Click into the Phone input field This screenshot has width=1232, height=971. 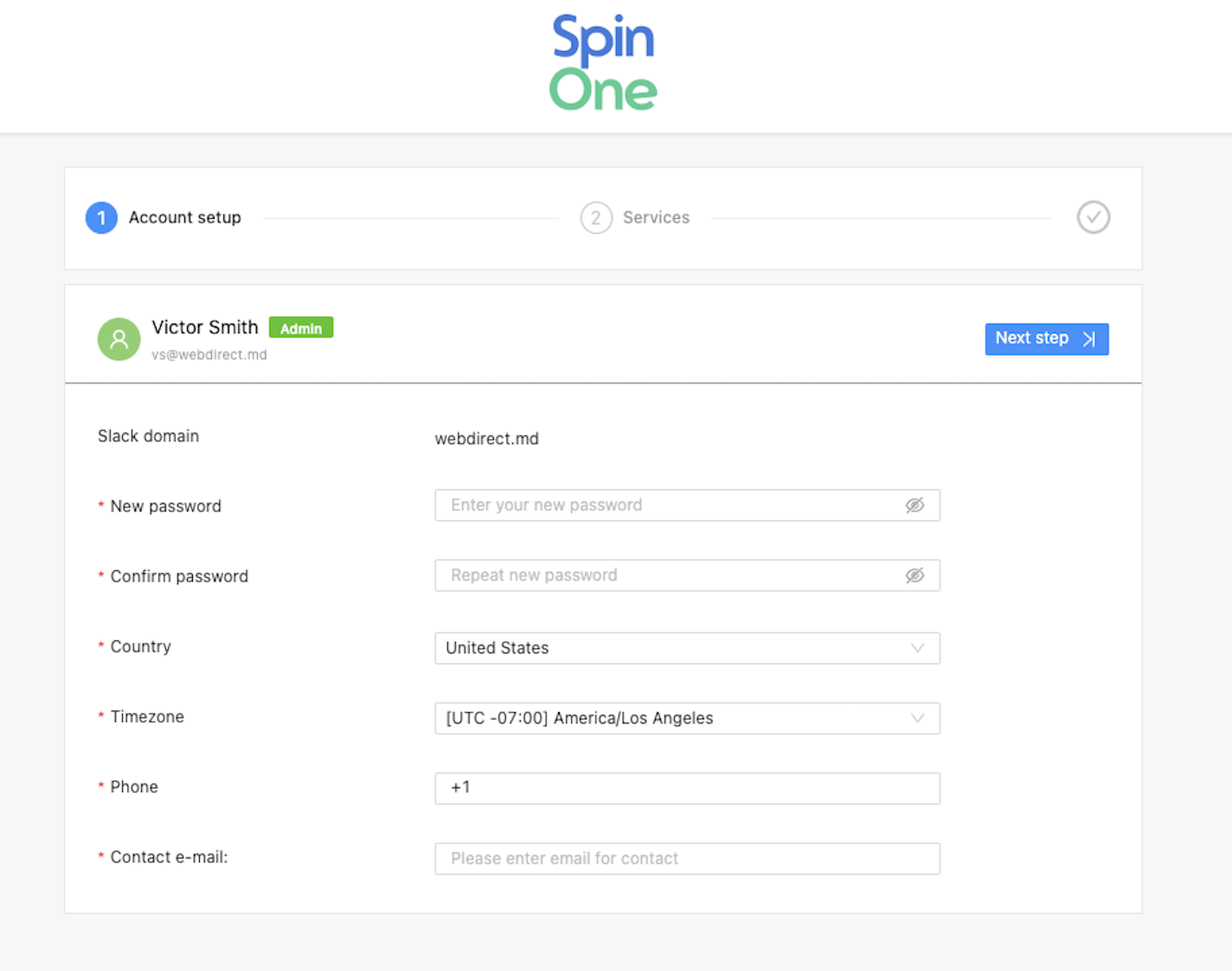[x=687, y=788]
